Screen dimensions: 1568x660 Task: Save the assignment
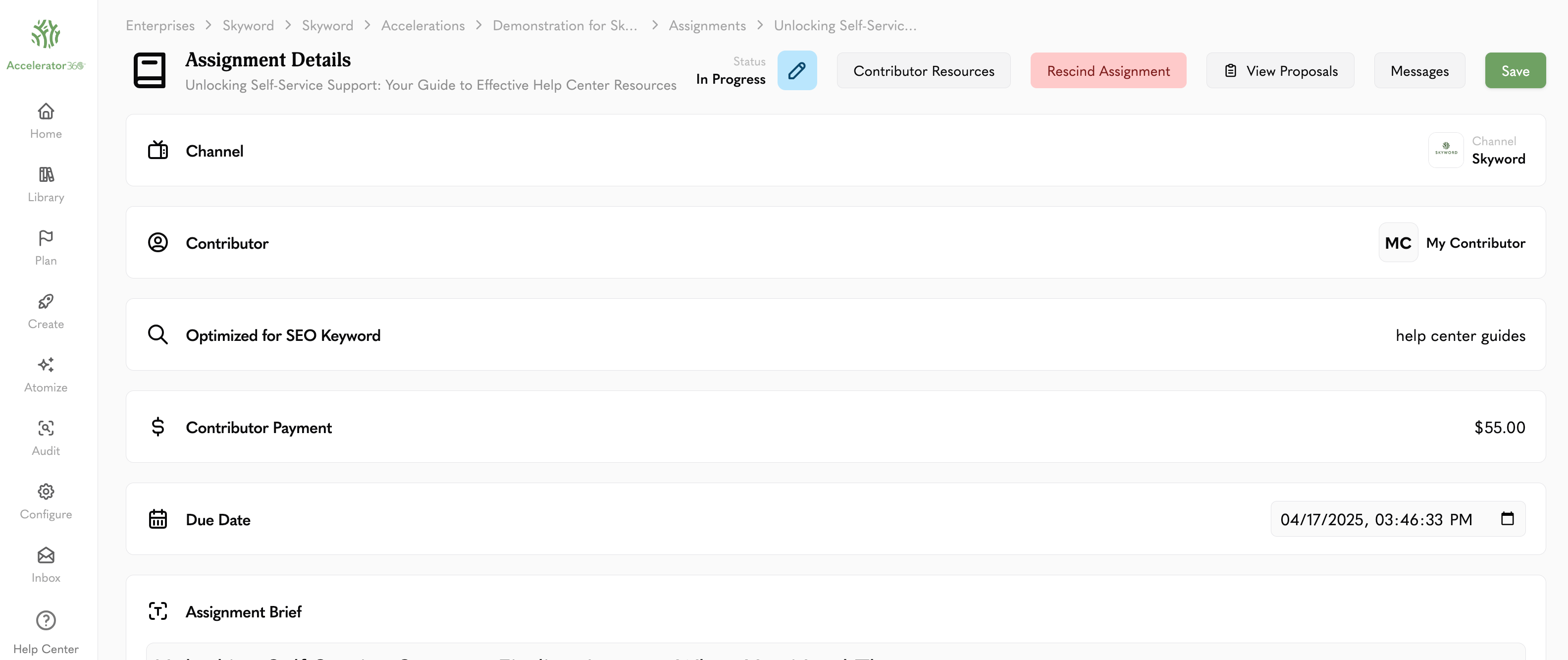1515,71
